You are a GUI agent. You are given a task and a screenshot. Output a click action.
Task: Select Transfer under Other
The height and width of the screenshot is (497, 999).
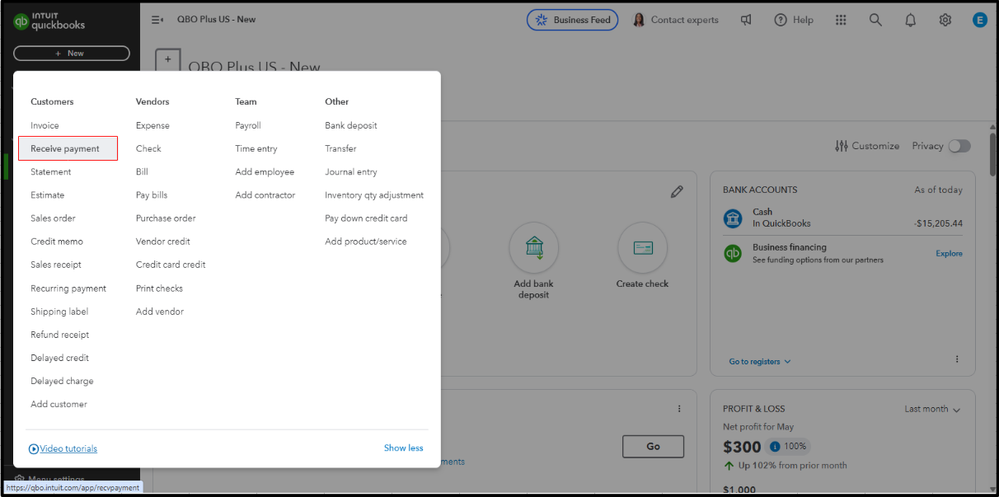coord(341,148)
